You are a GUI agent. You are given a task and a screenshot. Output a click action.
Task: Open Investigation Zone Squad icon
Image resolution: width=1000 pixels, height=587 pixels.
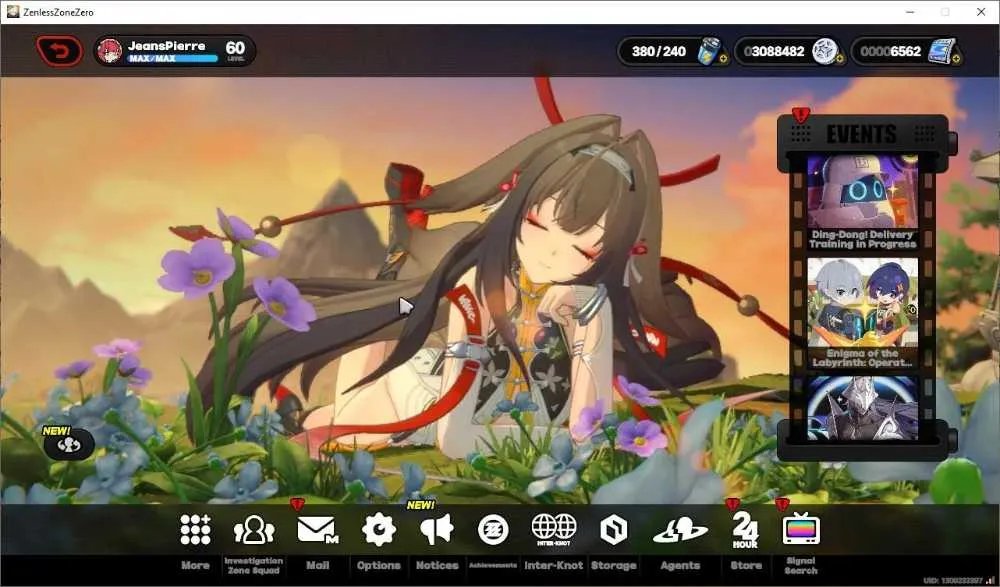pos(254,530)
